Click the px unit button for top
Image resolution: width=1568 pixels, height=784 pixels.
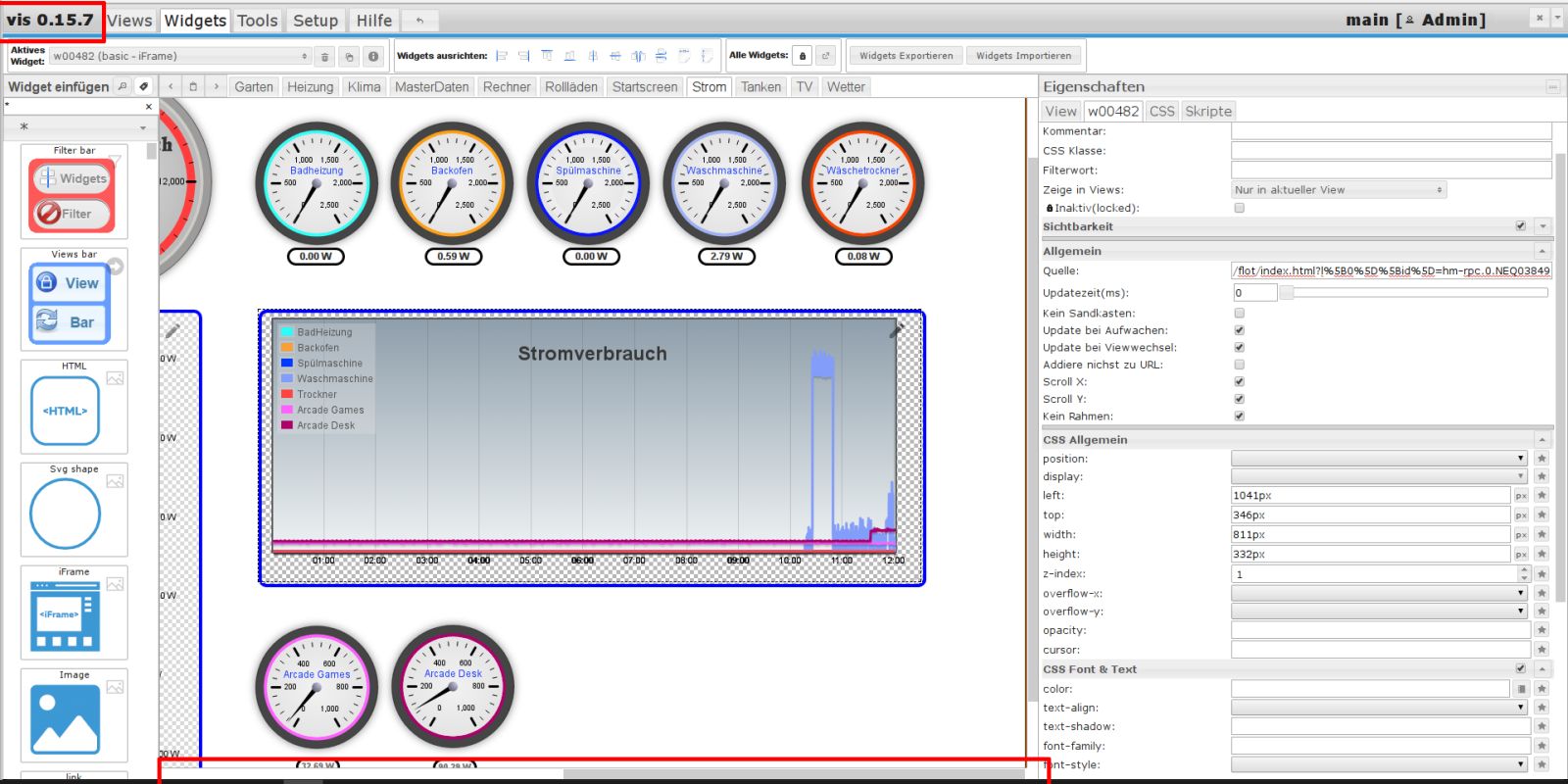(1521, 515)
